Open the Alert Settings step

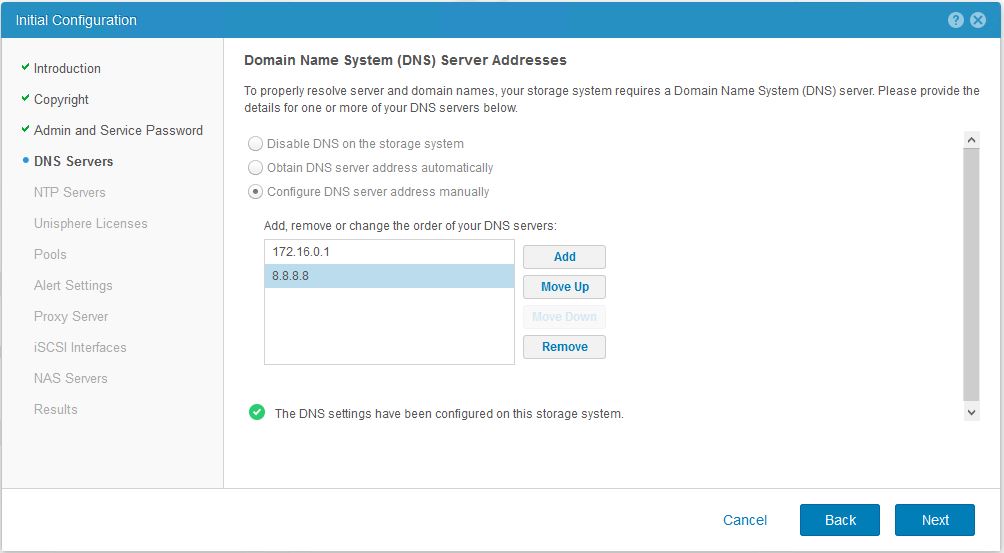coord(73,285)
